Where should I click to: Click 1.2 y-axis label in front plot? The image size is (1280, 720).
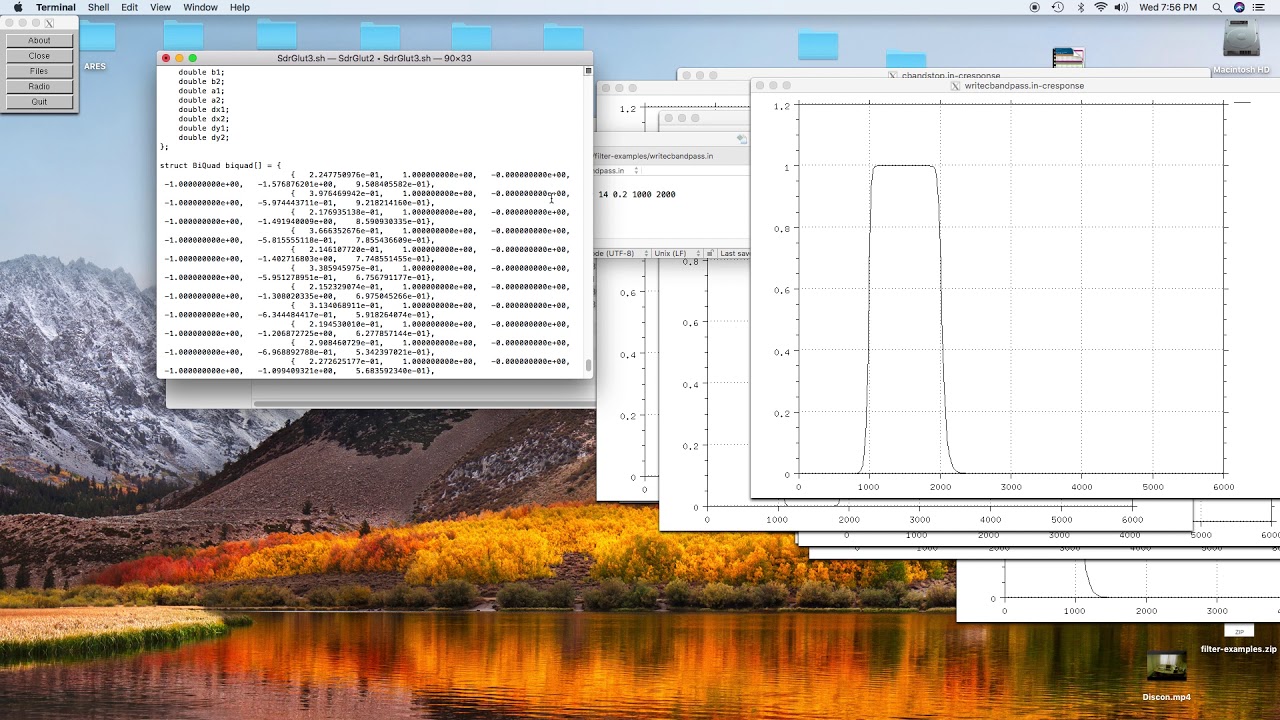[x=782, y=105]
